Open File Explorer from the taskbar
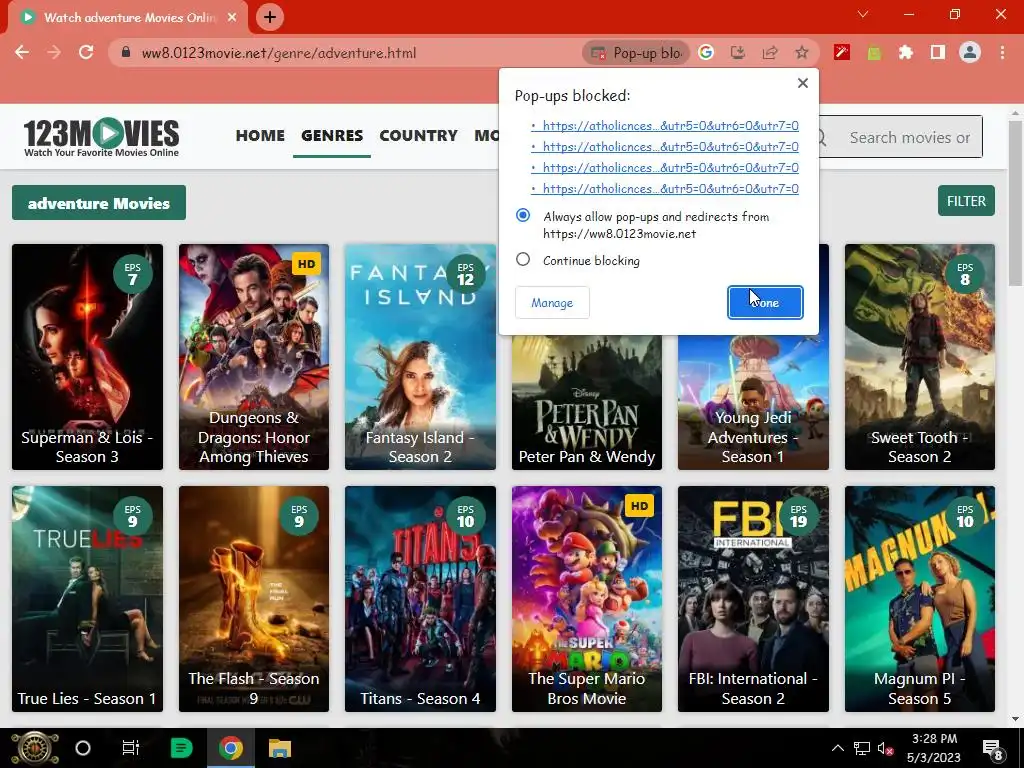 point(280,748)
